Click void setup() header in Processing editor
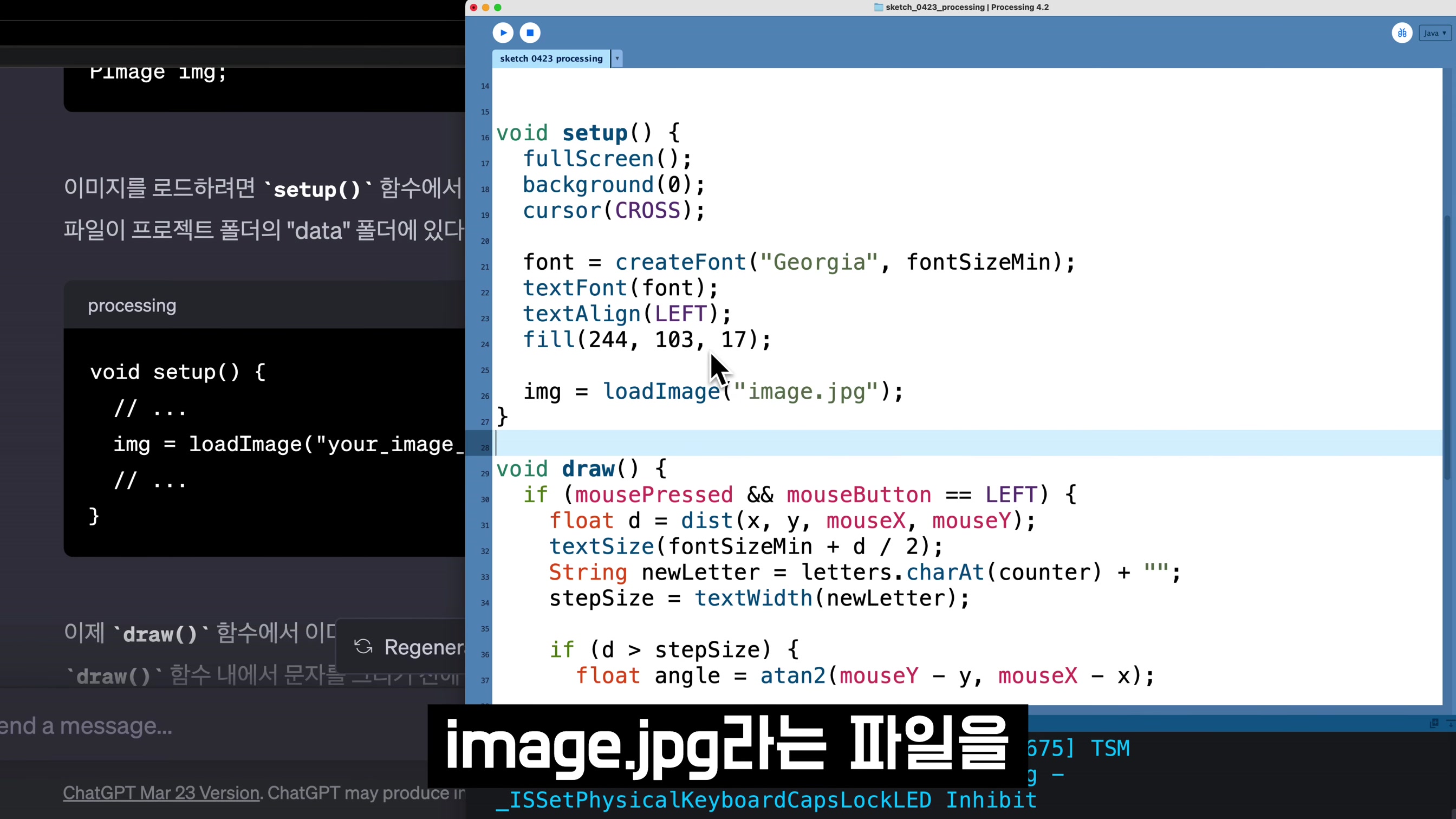Screen dimensions: 1456x819 click(x=588, y=133)
